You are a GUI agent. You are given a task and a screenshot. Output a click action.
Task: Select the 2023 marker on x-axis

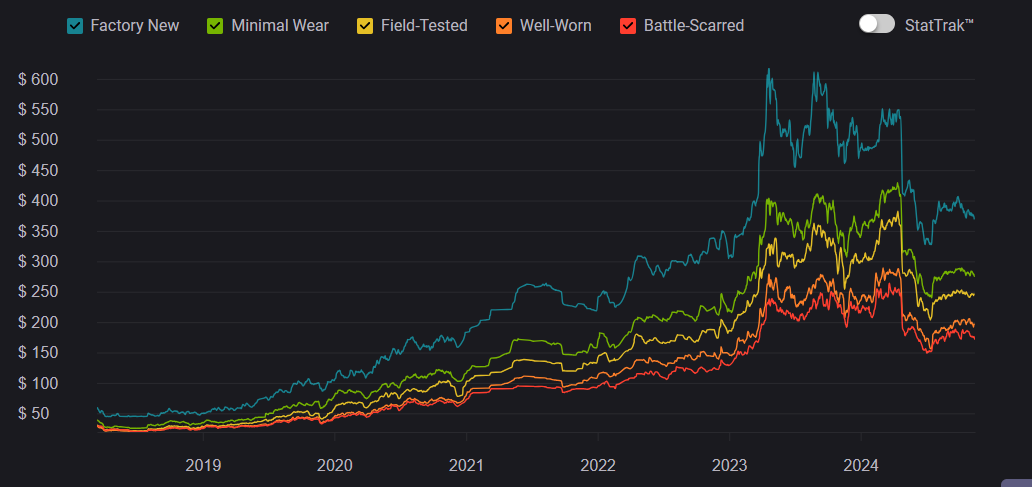[729, 464]
